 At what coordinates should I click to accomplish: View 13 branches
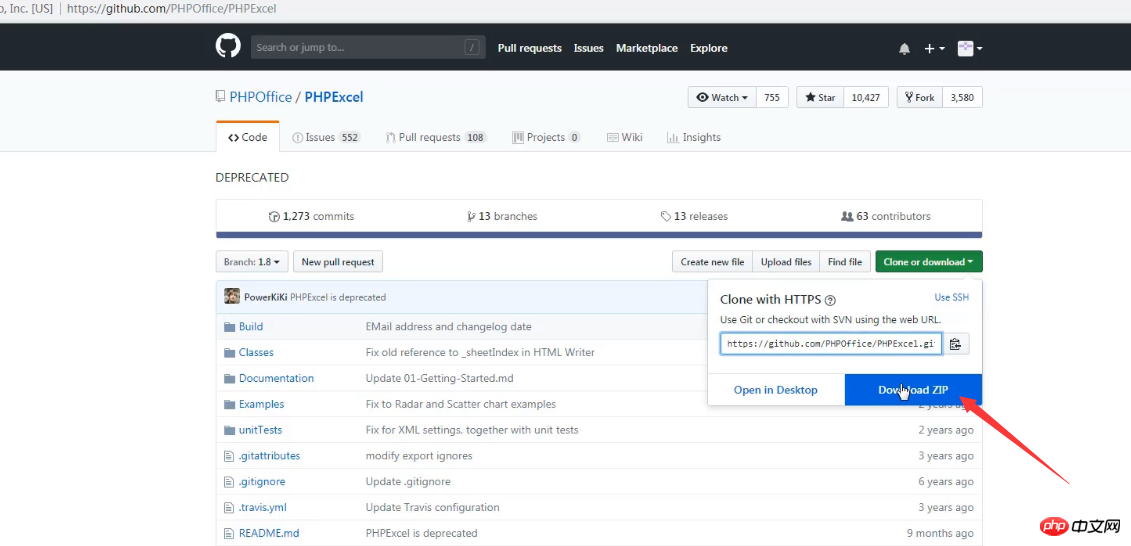pos(502,216)
